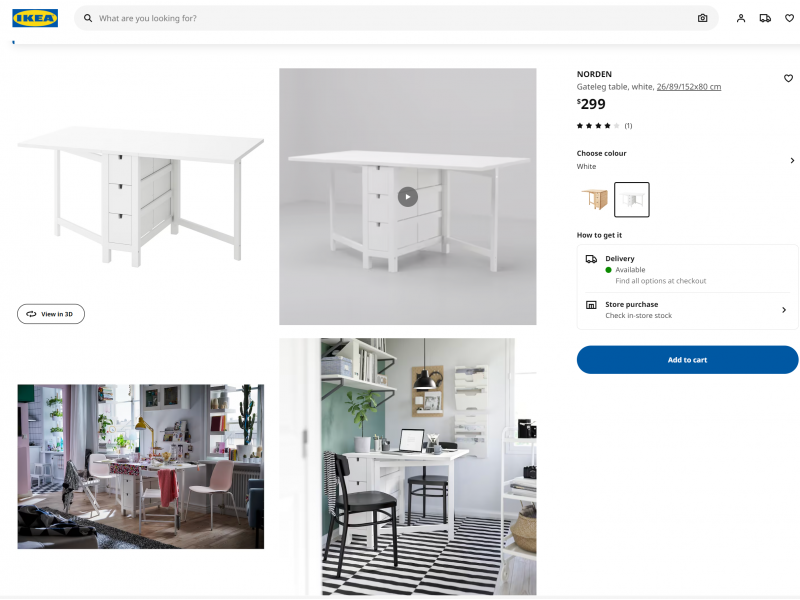Screen dimensions: 800x600
Task: Select the birch colour swatch
Action: (x=595, y=199)
